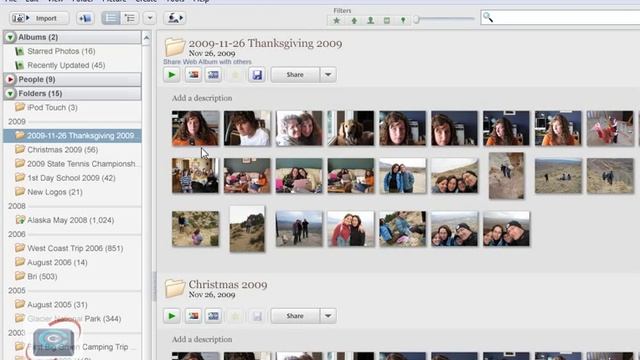
Task: Toggle the uploaded photos filter
Action: [x=354, y=20]
